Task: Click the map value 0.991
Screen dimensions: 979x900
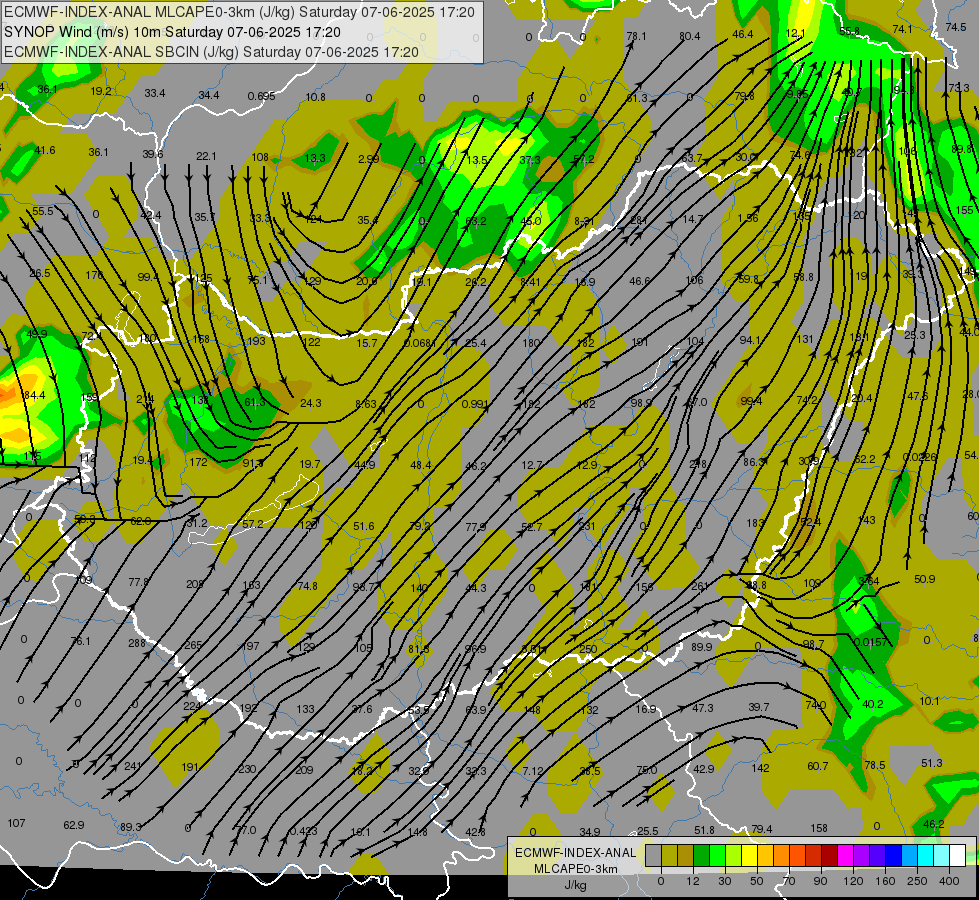Action: (x=475, y=404)
